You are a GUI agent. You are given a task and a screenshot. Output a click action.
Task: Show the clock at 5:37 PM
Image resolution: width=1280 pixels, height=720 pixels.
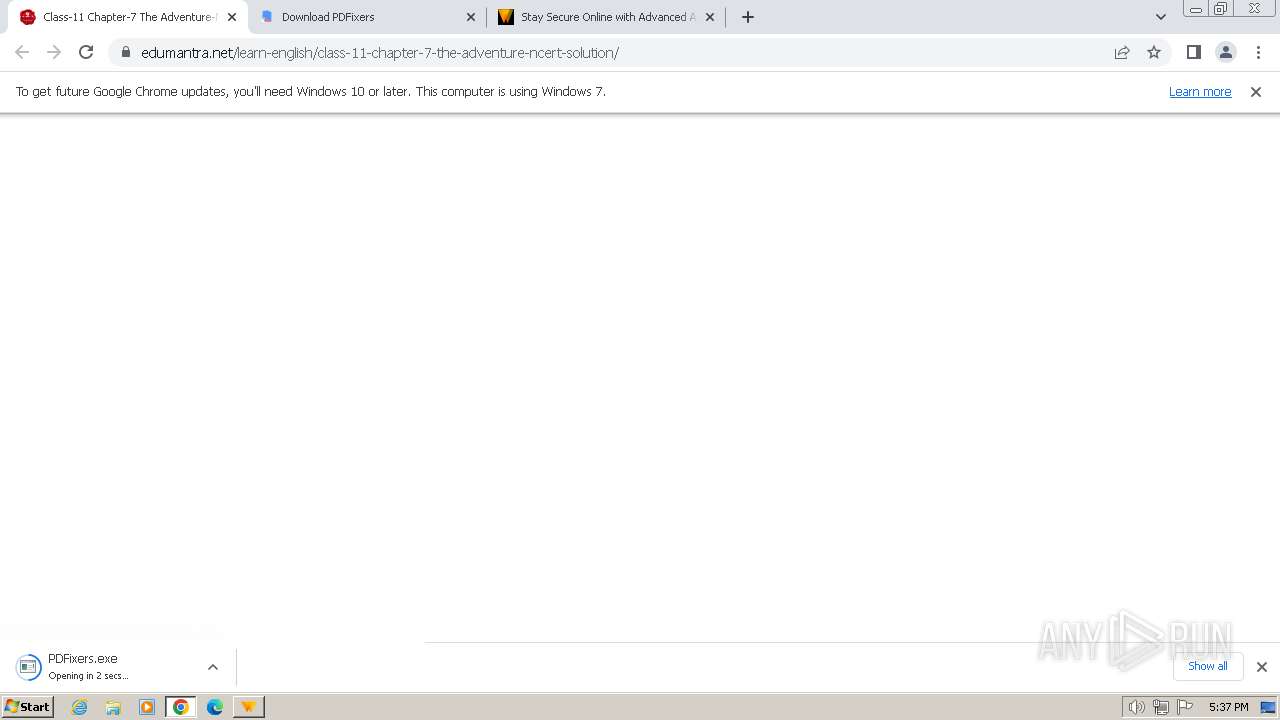(1228, 707)
